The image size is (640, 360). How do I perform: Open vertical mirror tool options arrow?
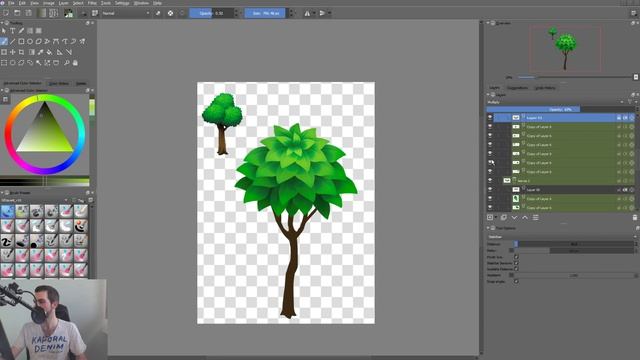[x=329, y=13]
